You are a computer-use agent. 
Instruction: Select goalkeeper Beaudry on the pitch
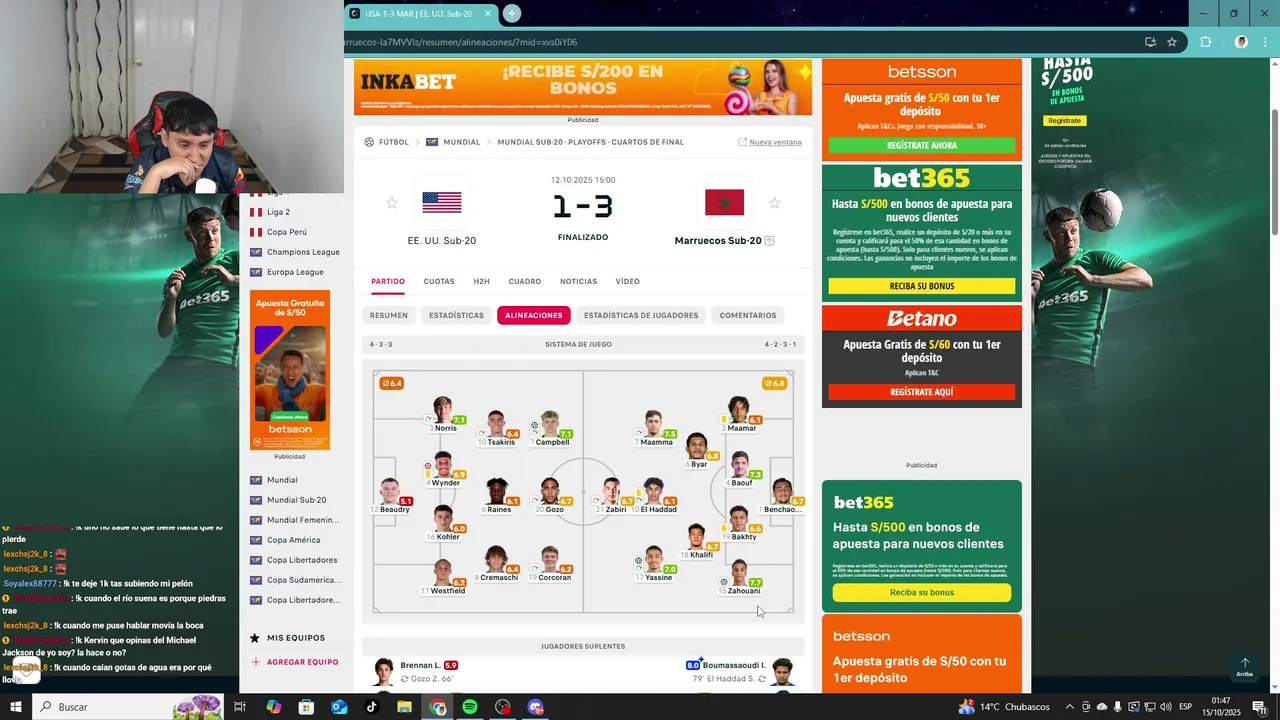click(x=390, y=496)
